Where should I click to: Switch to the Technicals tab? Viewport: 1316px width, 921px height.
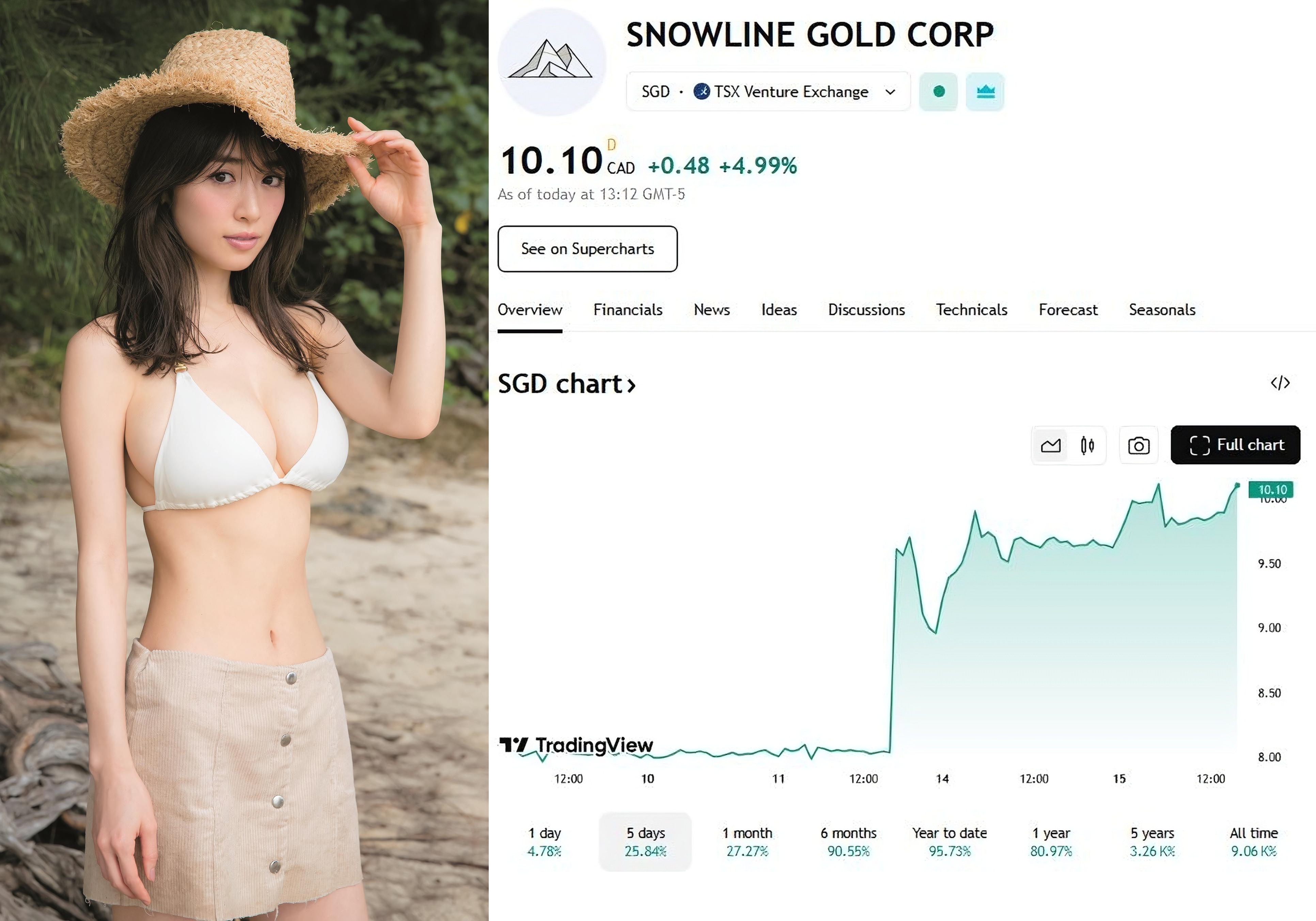972,310
